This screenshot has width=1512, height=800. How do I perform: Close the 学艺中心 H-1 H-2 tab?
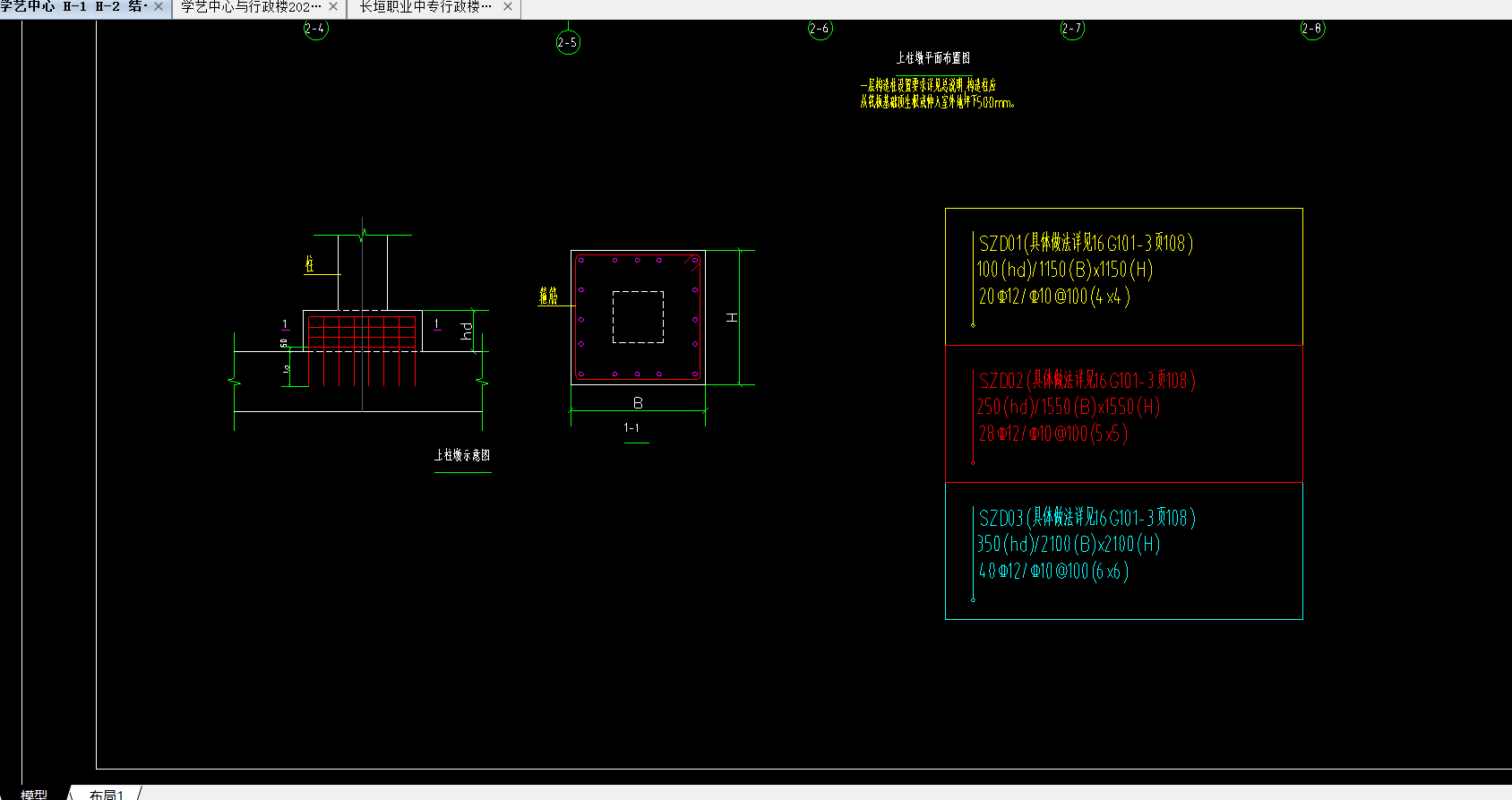[x=159, y=7]
